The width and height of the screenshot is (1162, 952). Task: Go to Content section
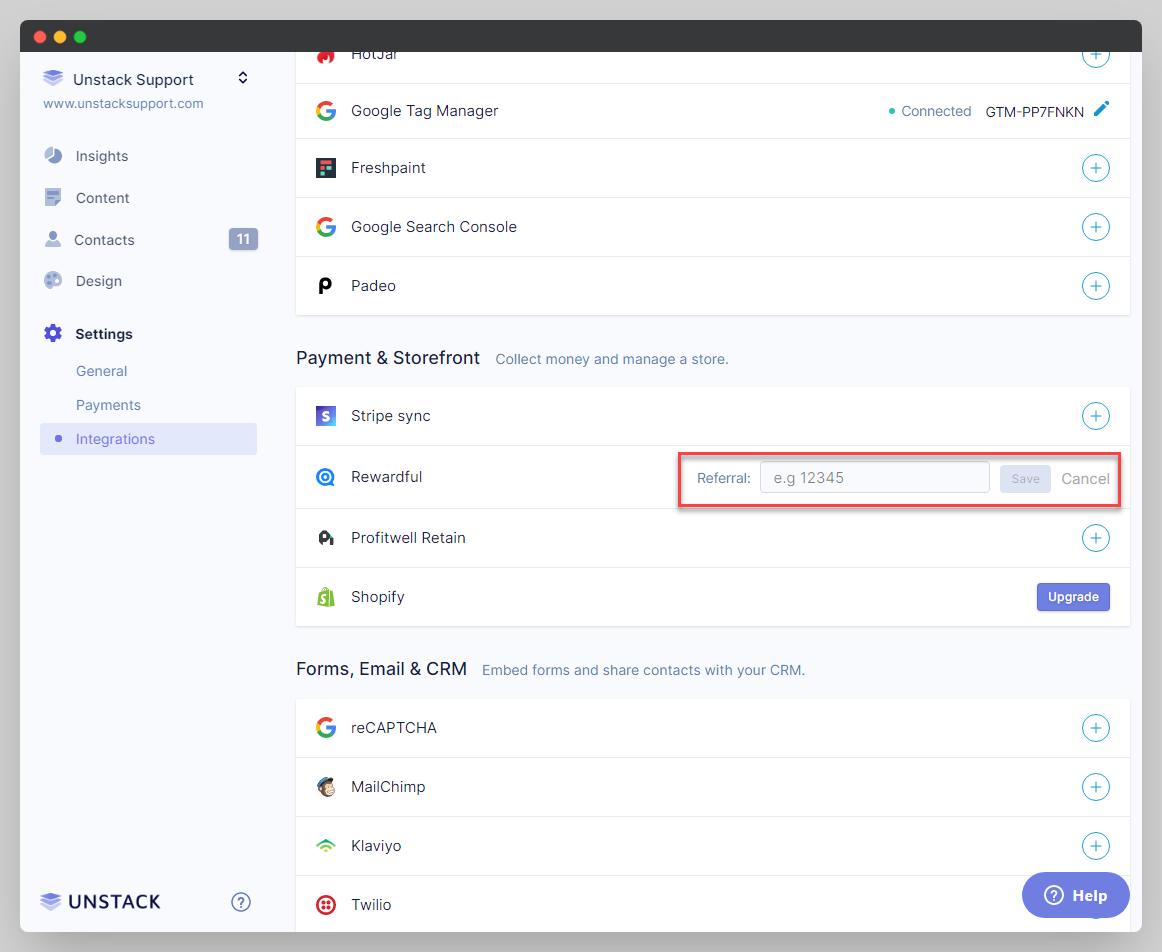pos(102,198)
